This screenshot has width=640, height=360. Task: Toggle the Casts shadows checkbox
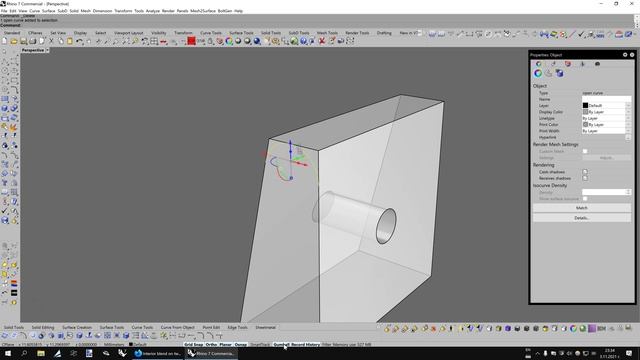(x=585, y=172)
